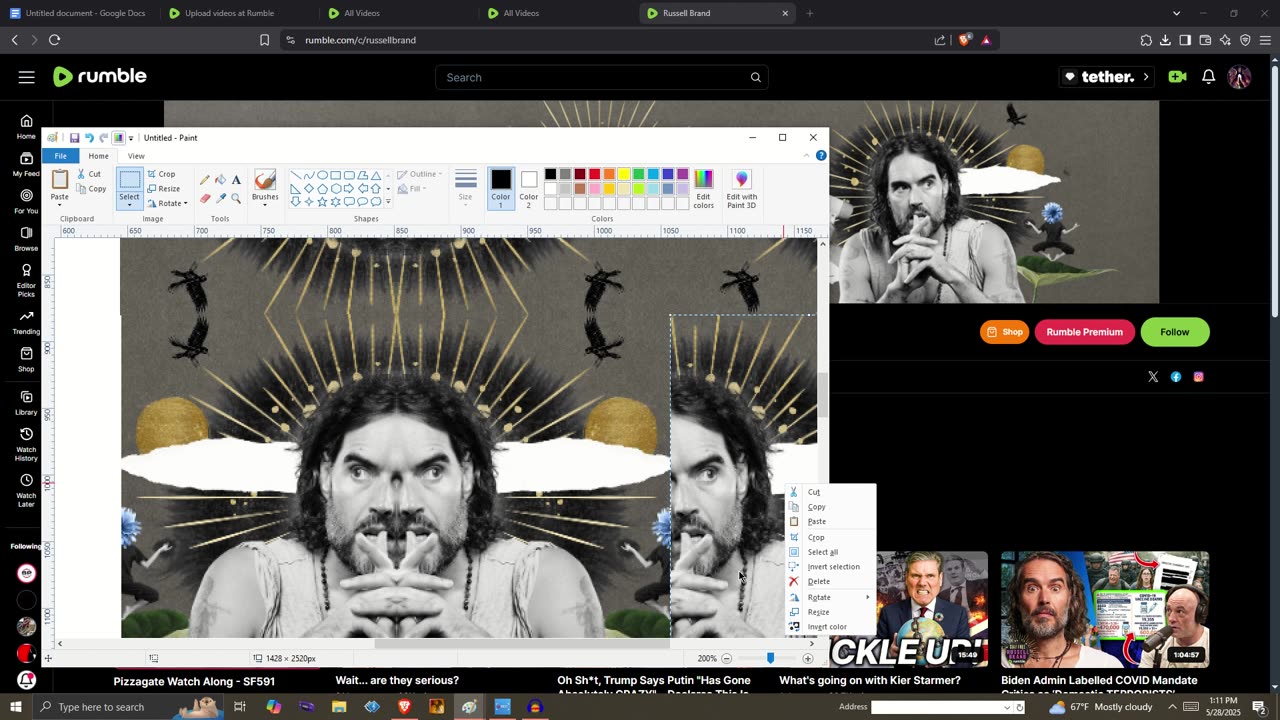
Task: Open the Edit colors dialog
Action: 704,189
